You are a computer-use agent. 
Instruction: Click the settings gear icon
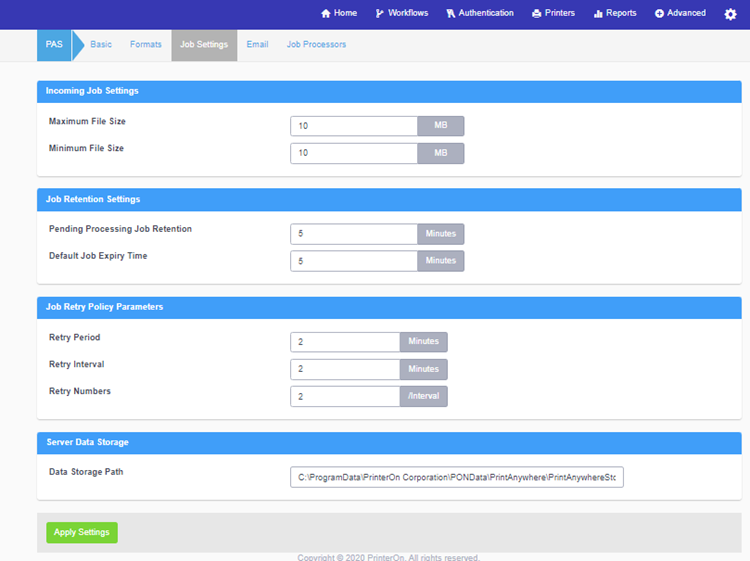pos(730,14)
